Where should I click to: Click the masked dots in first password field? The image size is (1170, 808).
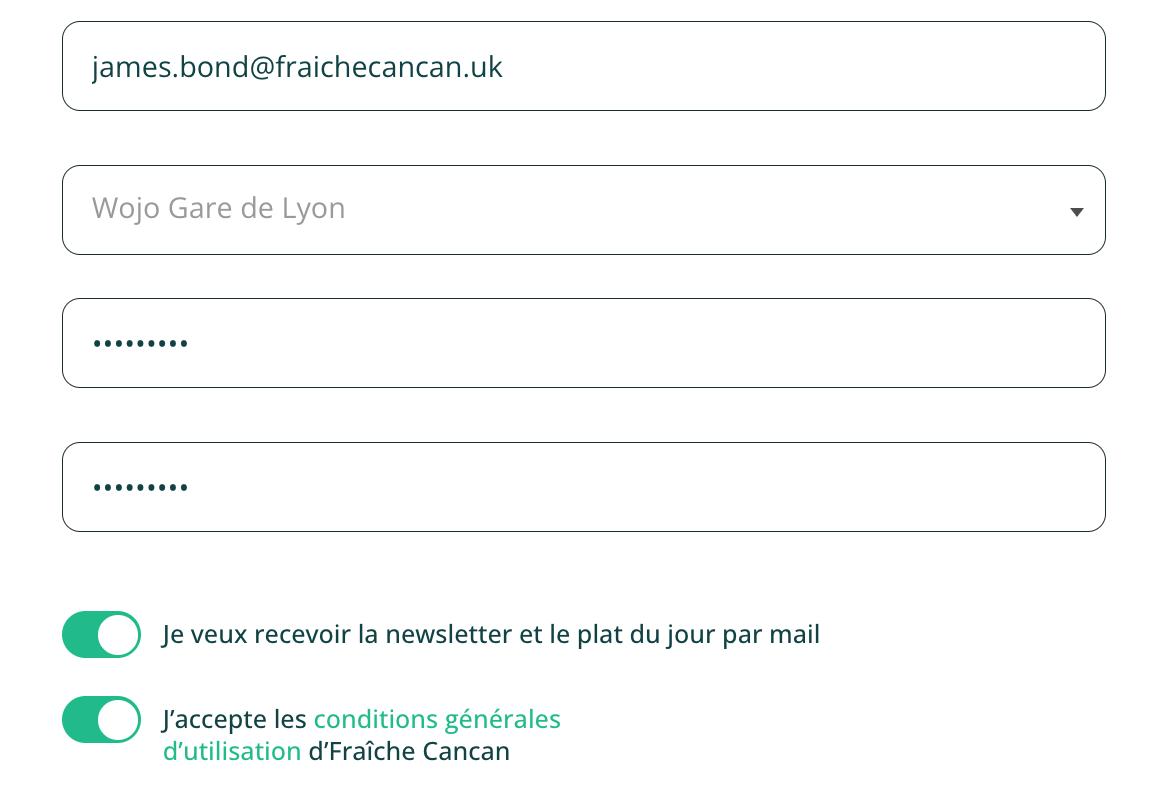(140, 344)
